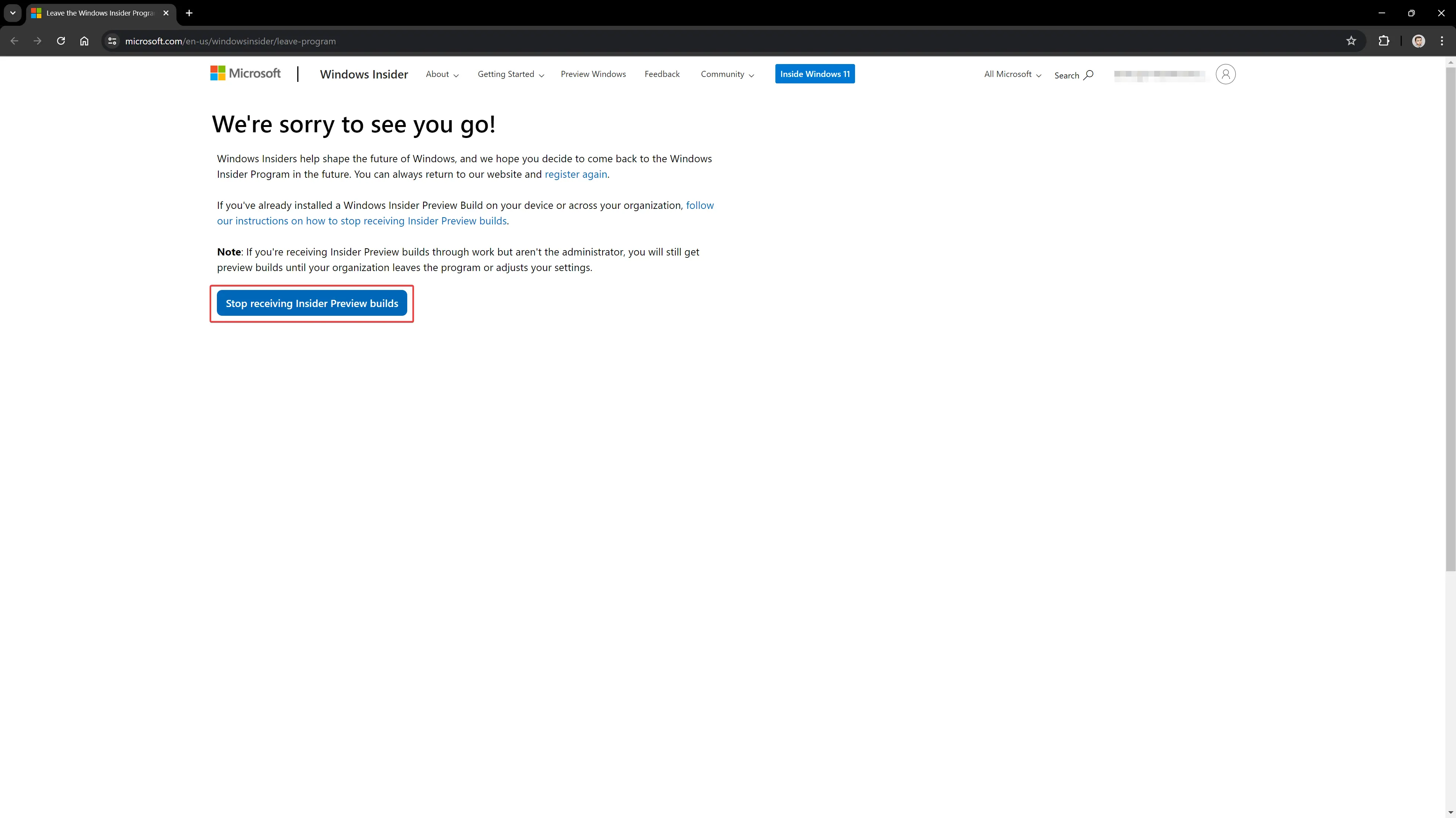Open site information icon in address bar
This screenshot has width=1456, height=818.
tap(113, 41)
